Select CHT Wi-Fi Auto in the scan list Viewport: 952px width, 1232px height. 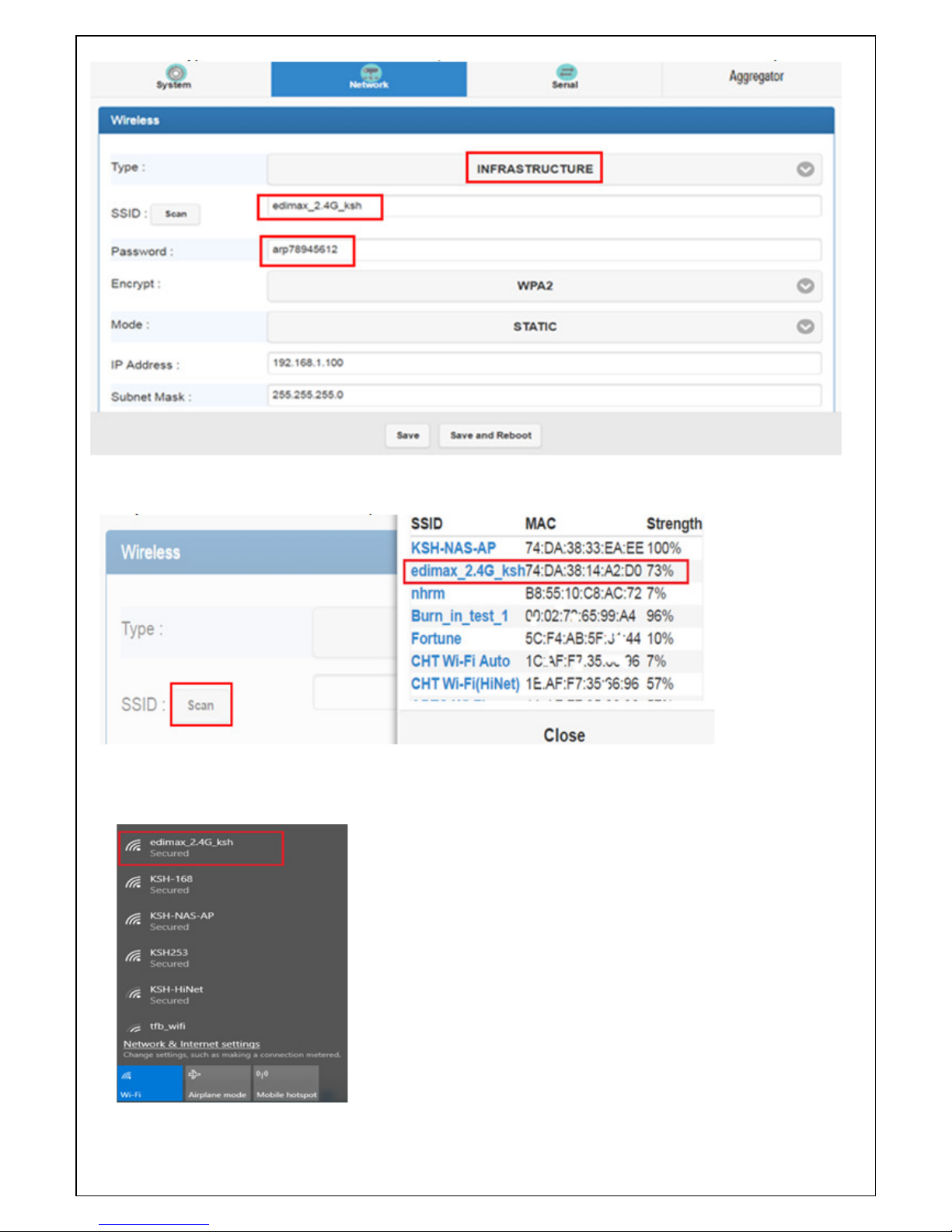[460, 661]
